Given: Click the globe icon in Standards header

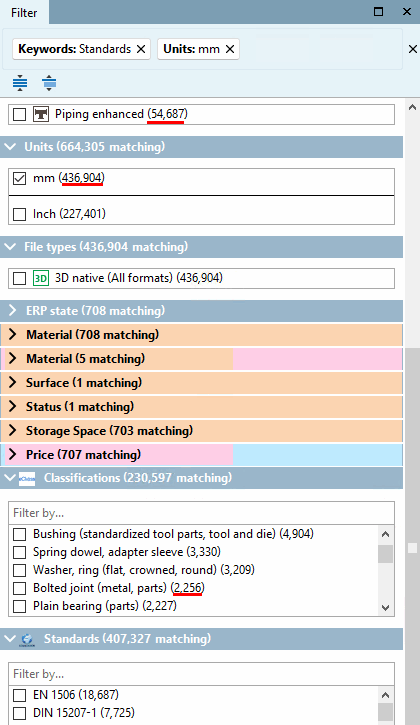Looking at the screenshot, I should pos(27,640).
